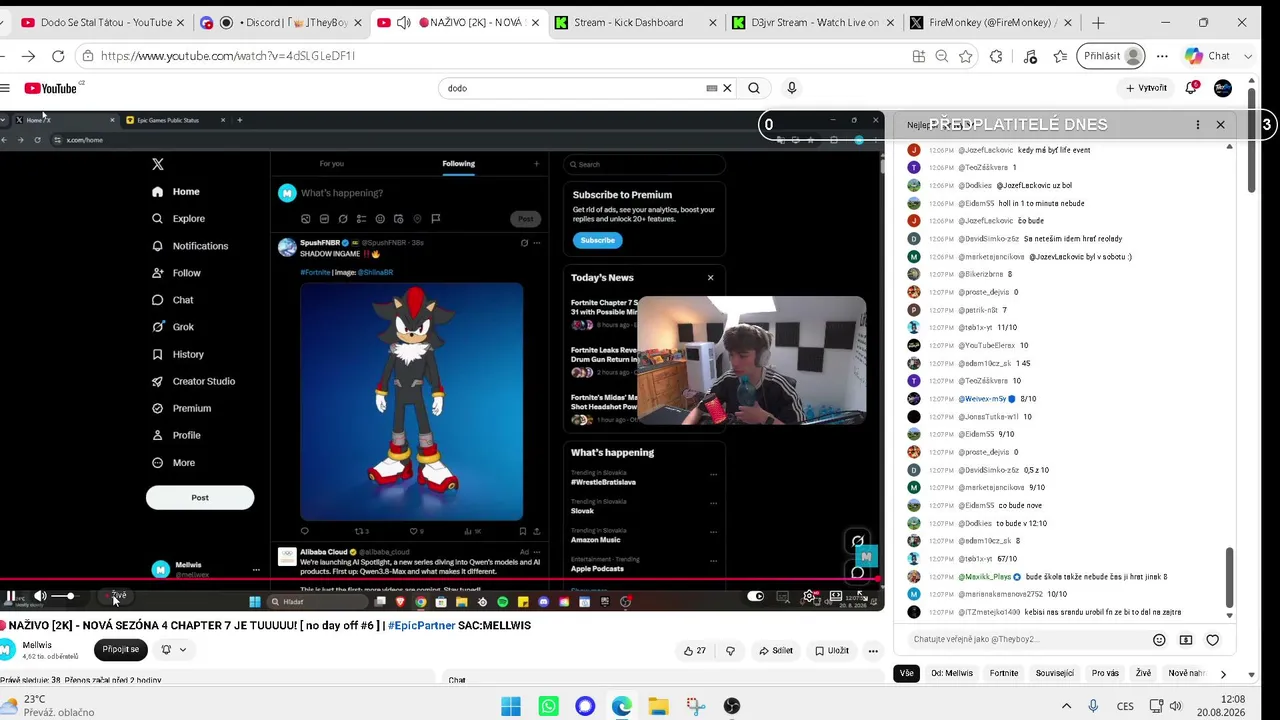This screenshot has height=720, width=1280.
Task: Seek on the red video progress bar
Action: pos(440,580)
